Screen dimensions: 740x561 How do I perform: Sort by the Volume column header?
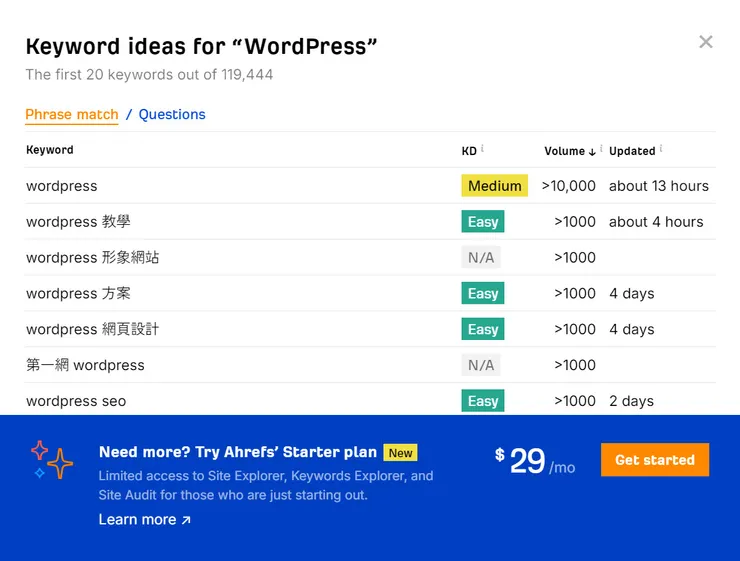click(570, 151)
